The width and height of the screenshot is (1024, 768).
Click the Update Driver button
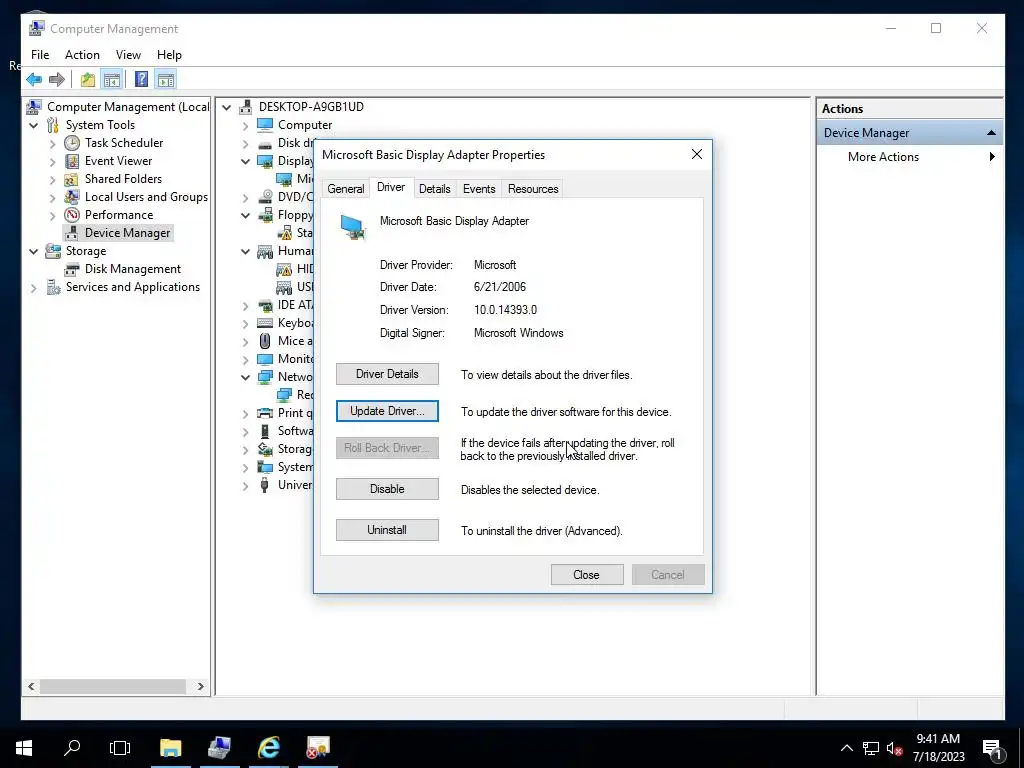tap(387, 411)
